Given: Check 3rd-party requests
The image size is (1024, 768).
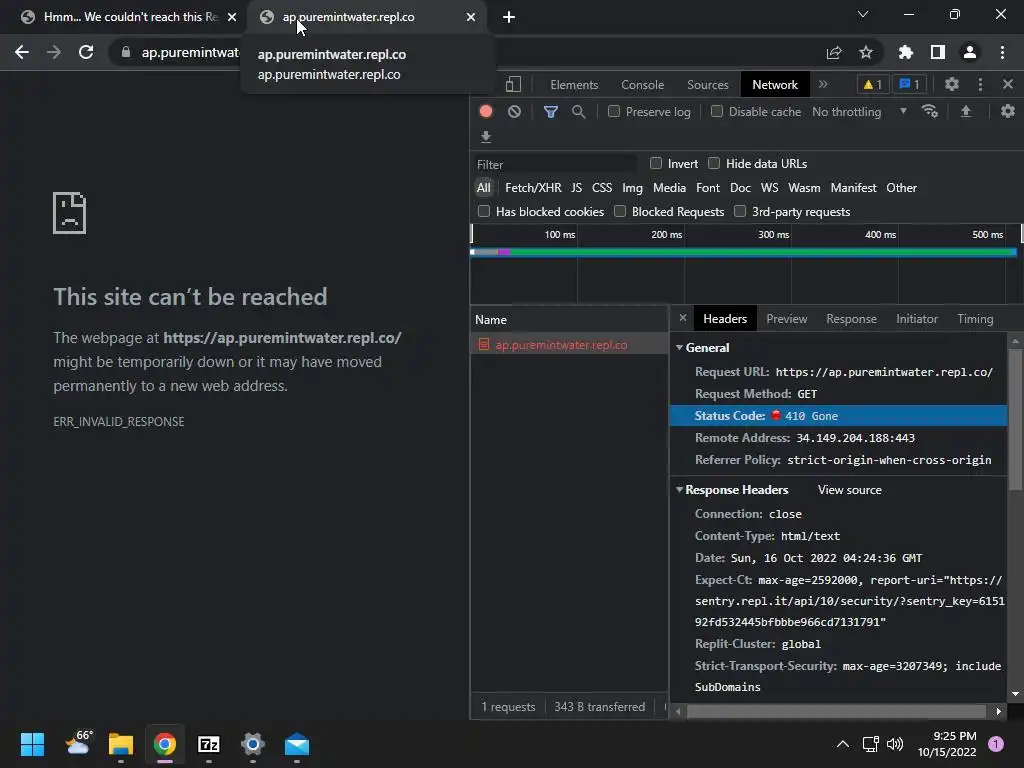Looking at the screenshot, I should 740,211.
